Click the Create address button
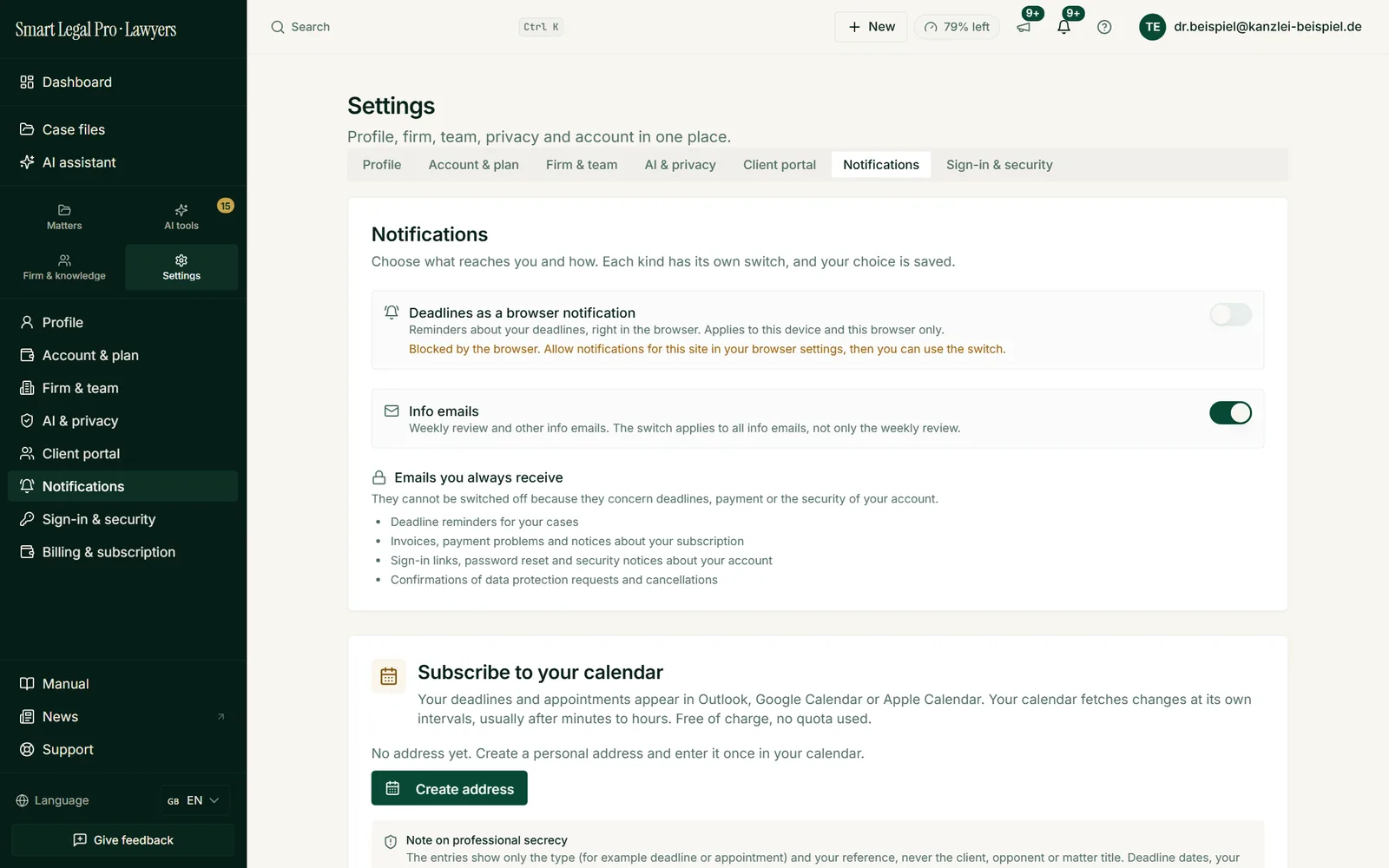1389x868 pixels. [x=450, y=788]
